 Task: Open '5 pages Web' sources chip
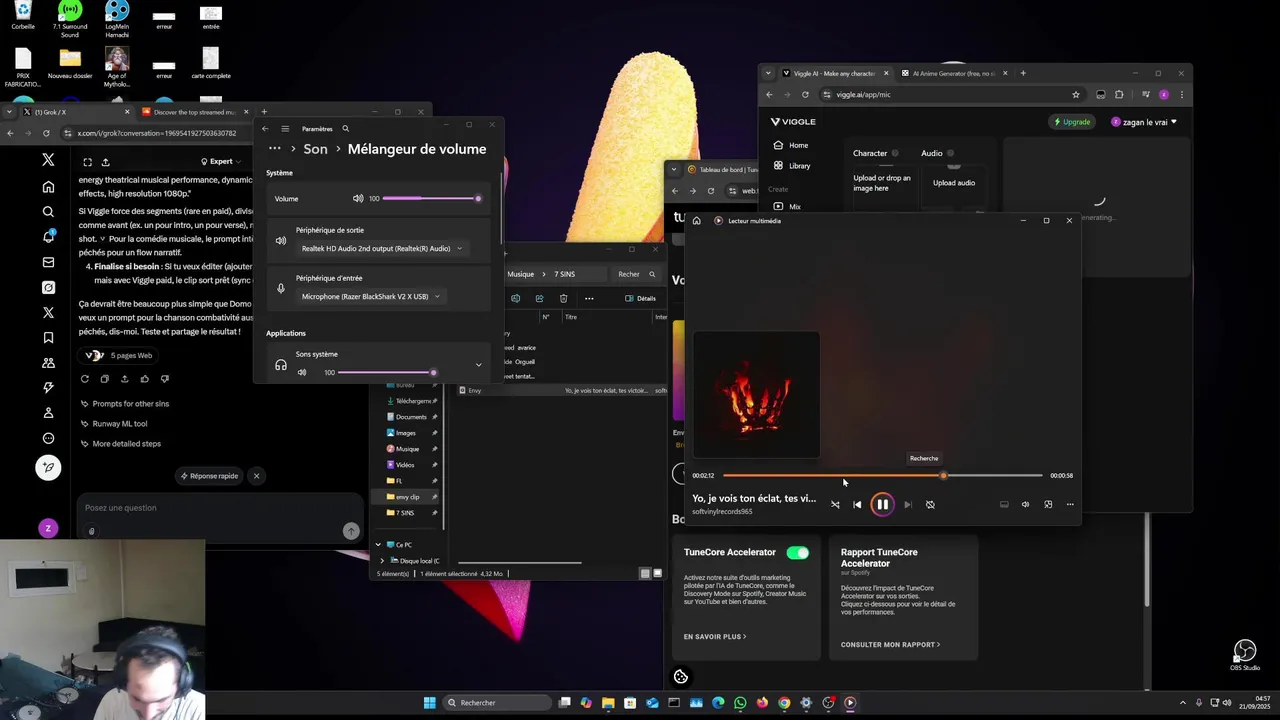(x=119, y=355)
